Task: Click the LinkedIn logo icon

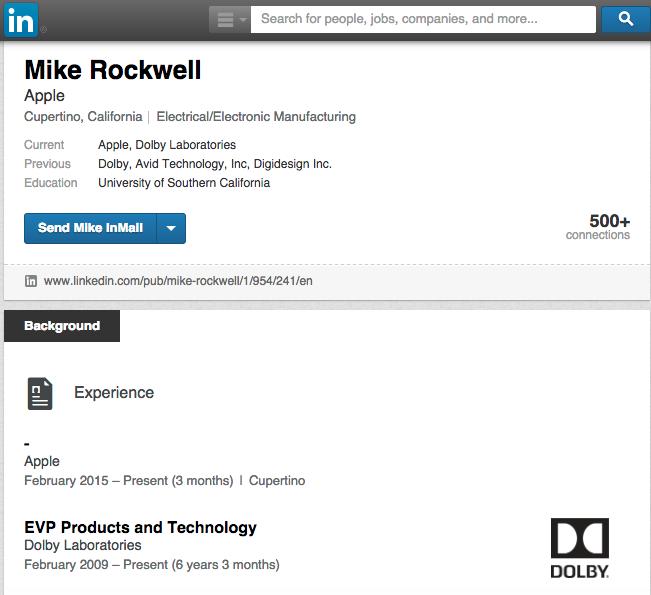Action: pos(22,19)
